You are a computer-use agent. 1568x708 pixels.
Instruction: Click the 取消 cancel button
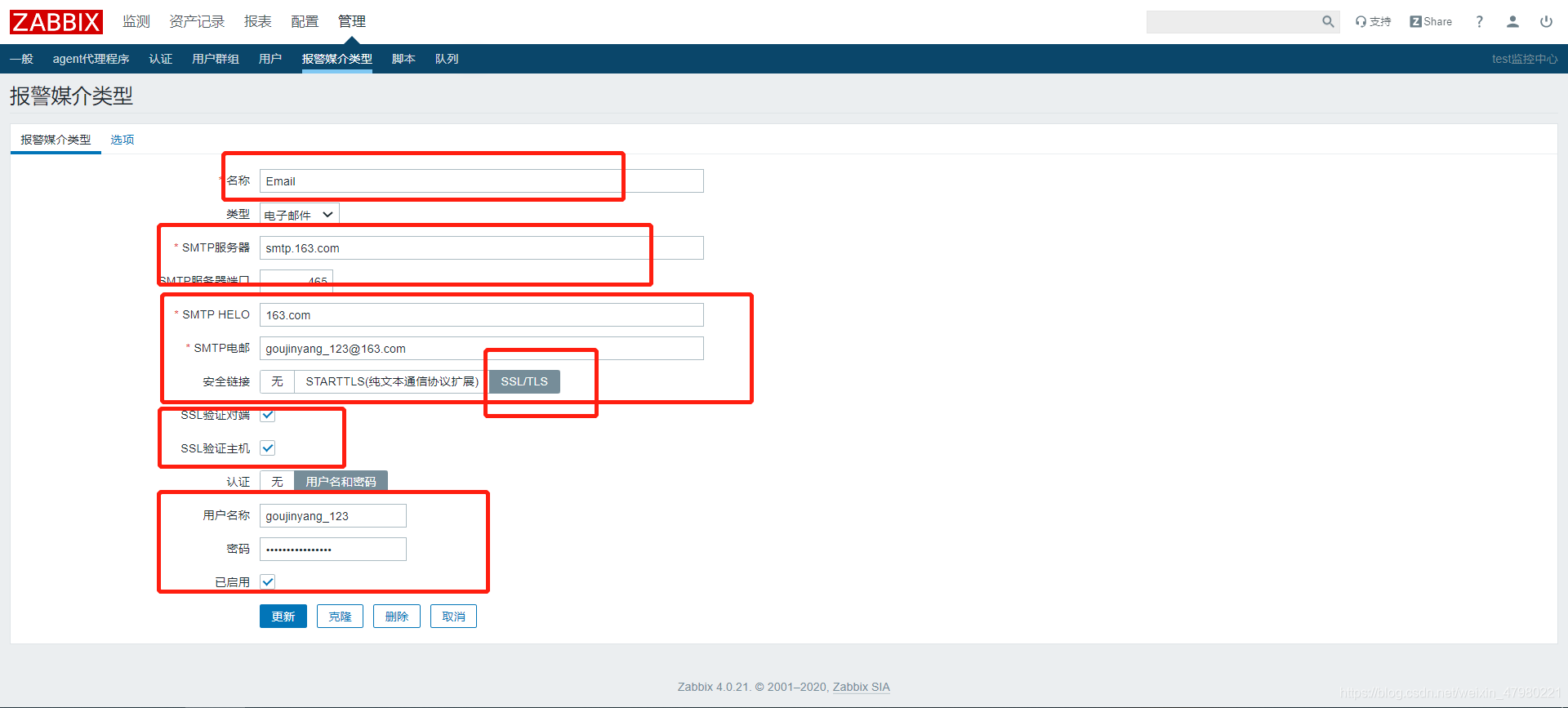[x=453, y=617]
